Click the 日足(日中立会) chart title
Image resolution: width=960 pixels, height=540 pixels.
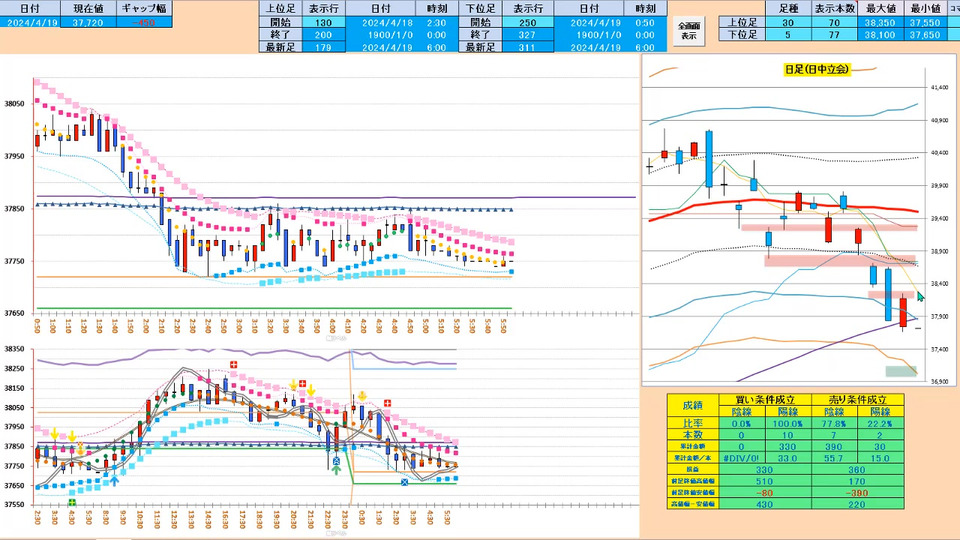pos(817,70)
